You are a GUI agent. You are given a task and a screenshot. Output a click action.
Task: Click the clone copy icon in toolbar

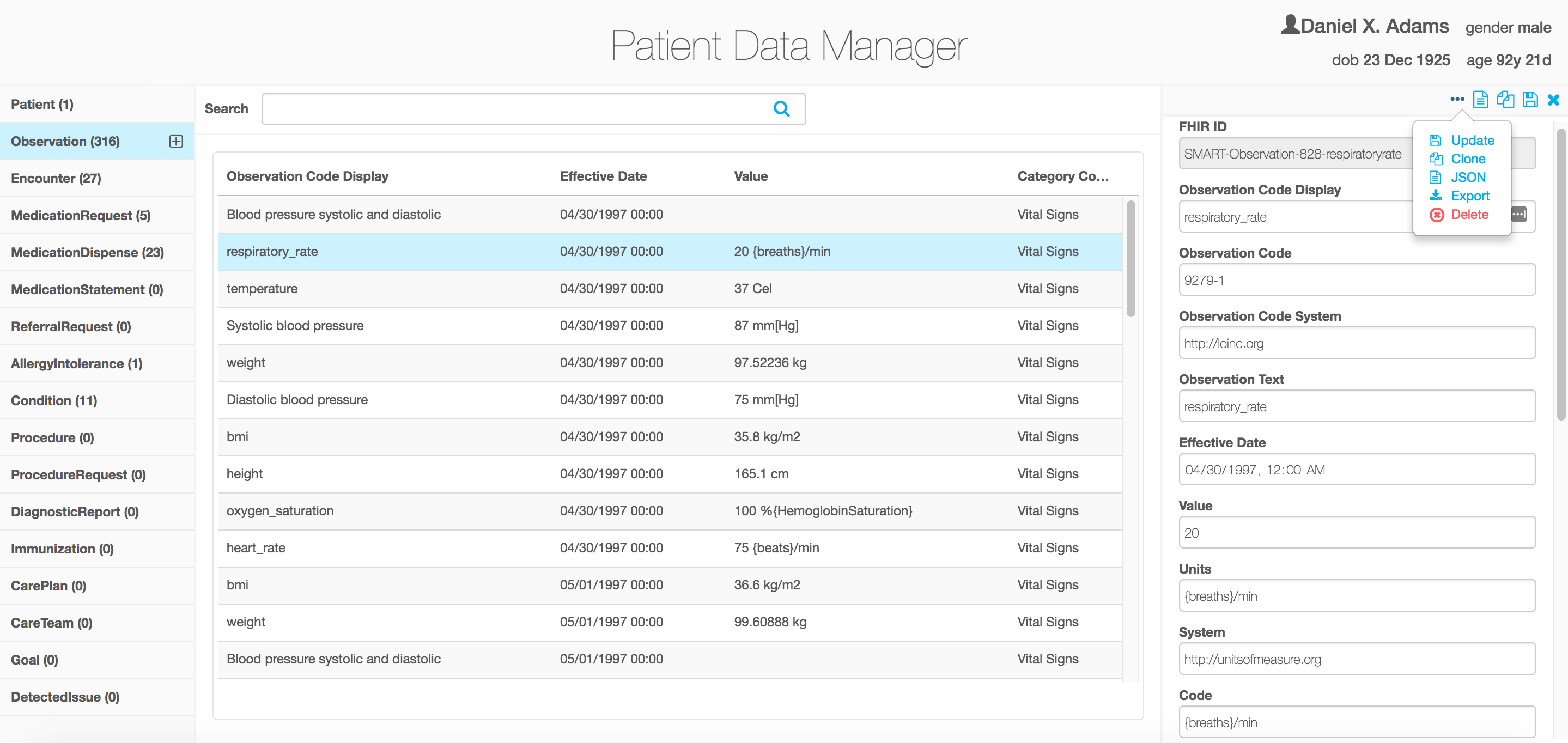pos(1505,99)
